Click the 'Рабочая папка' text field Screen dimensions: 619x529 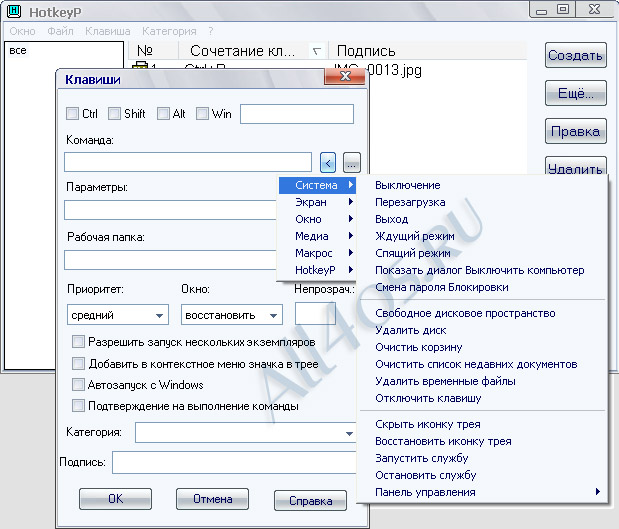point(171,260)
